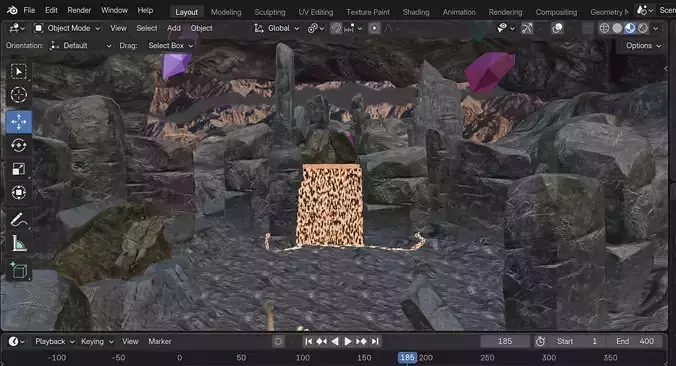Open the viewport Add menu
The width and height of the screenshot is (676, 366).
click(x=174, y=28)
